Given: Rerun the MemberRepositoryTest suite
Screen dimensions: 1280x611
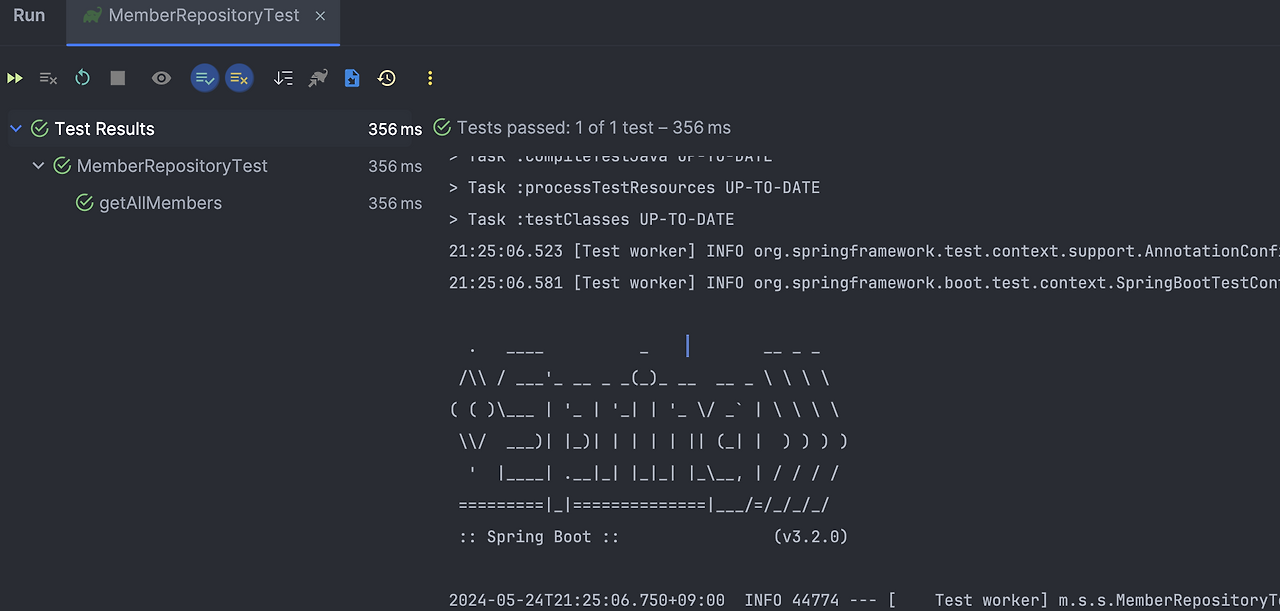Looking at the screenshot, I should 14,78.
